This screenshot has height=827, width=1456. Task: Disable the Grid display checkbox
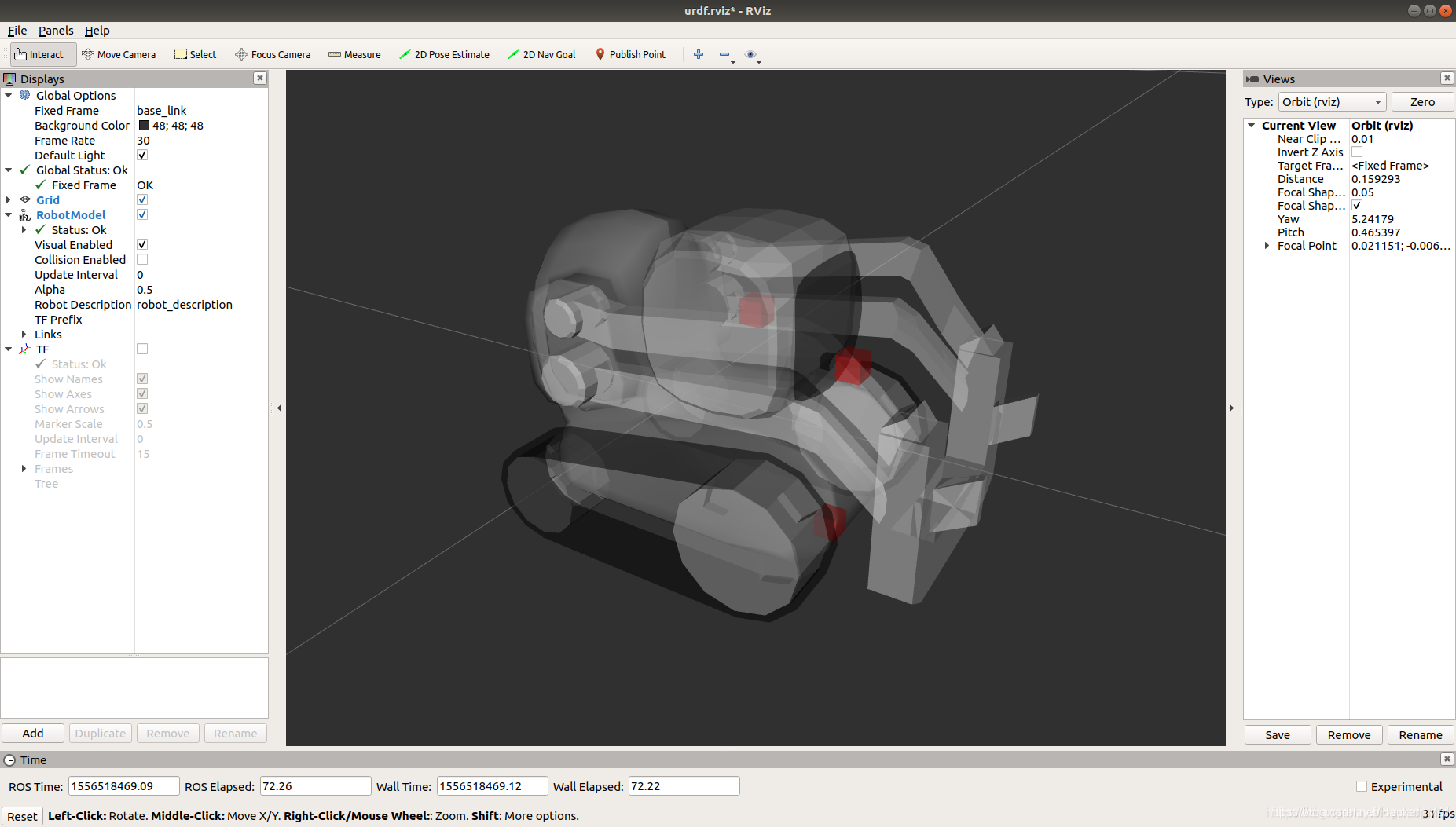[142, 199]
